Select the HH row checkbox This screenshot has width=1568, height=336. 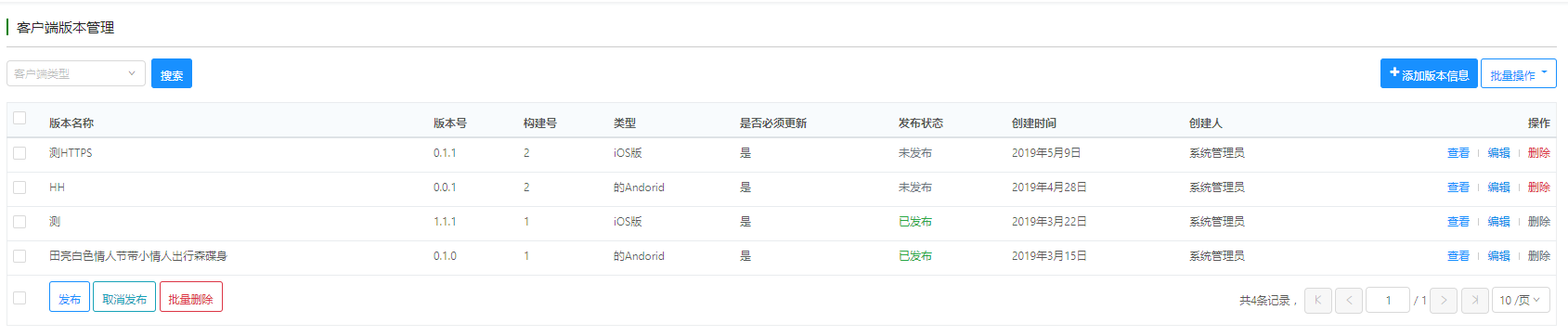tap(19, 187)
